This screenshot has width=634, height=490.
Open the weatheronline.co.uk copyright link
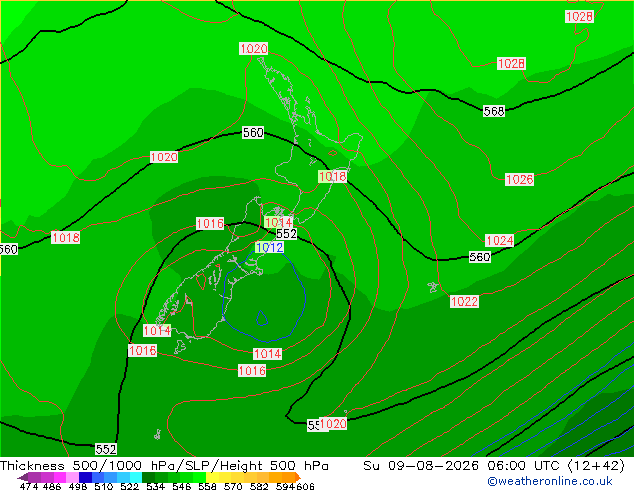point(550,481)
